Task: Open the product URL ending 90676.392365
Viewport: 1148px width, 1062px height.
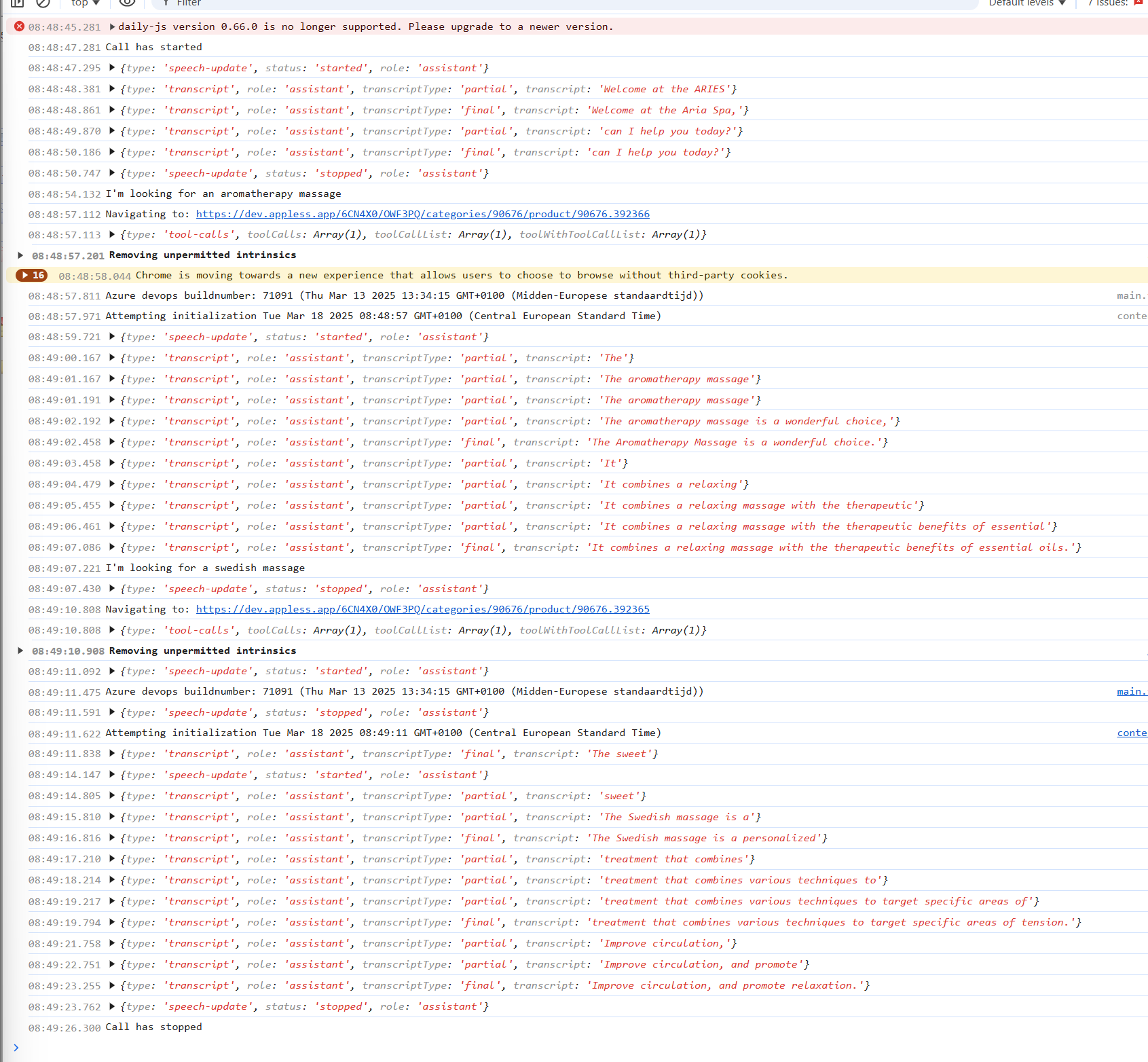Action: 423,609
